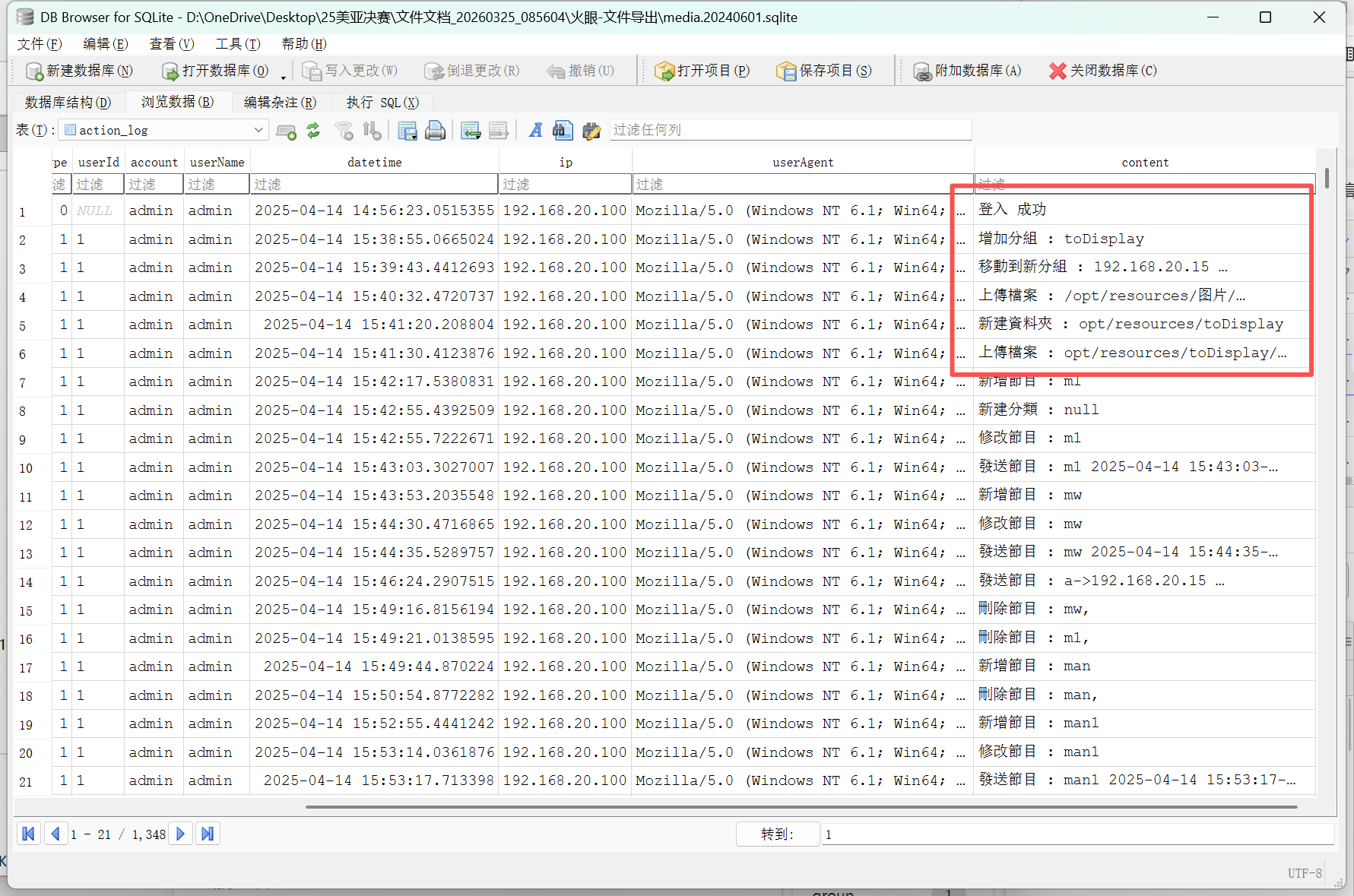This screenshot has width=1354, height=896.
Task: Jump to the first page of records
Action: pyautogui.click(x=29, y=834)
